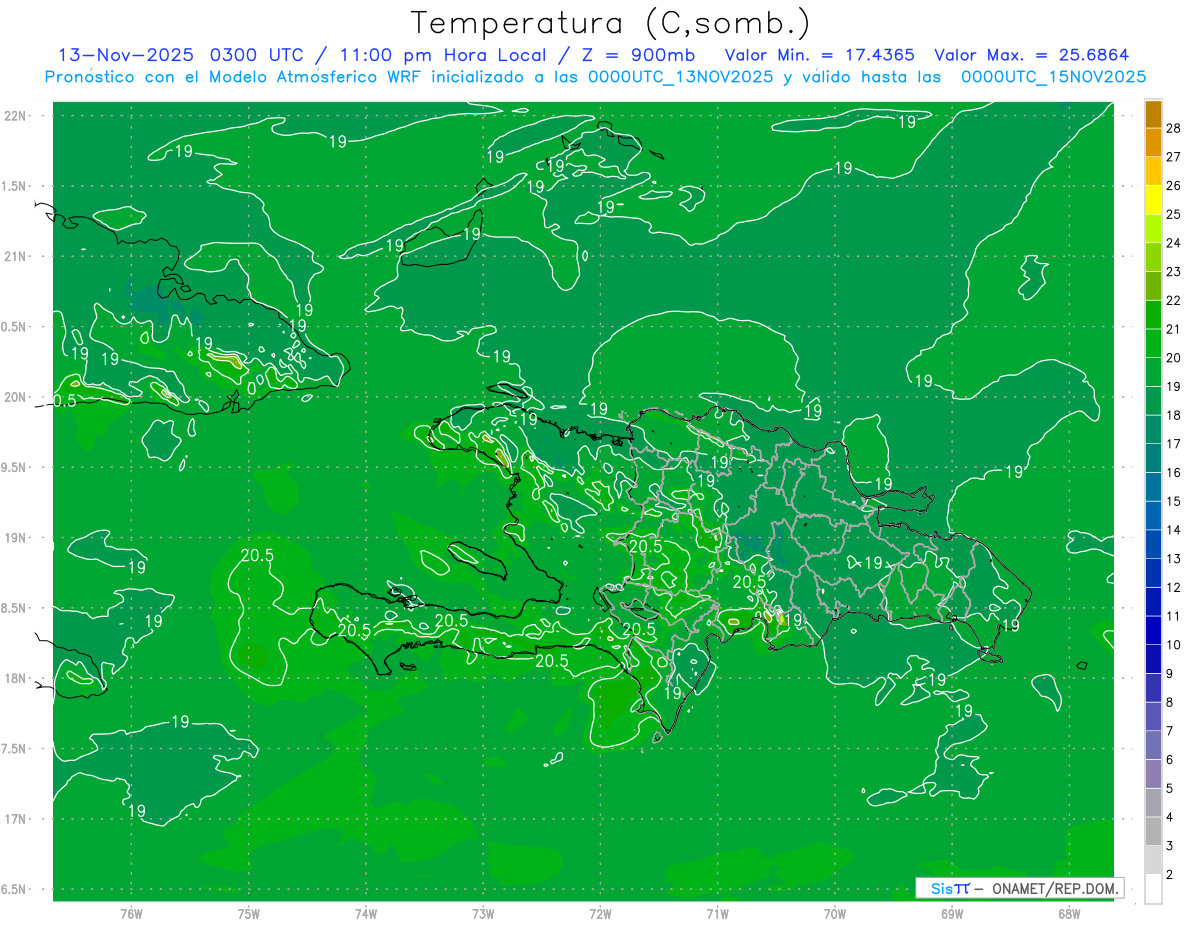Click the colorbar label "8"
This screenshot has height=927, width=1200.
pyautogui.click(x=1170, y=702)
